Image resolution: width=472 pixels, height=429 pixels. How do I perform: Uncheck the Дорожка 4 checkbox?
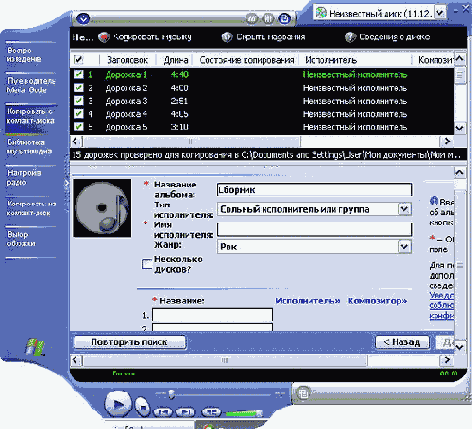tap(78, 114)
